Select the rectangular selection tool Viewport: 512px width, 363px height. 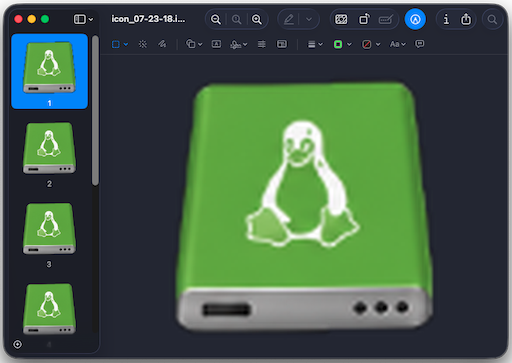click(x=116, y=44)
